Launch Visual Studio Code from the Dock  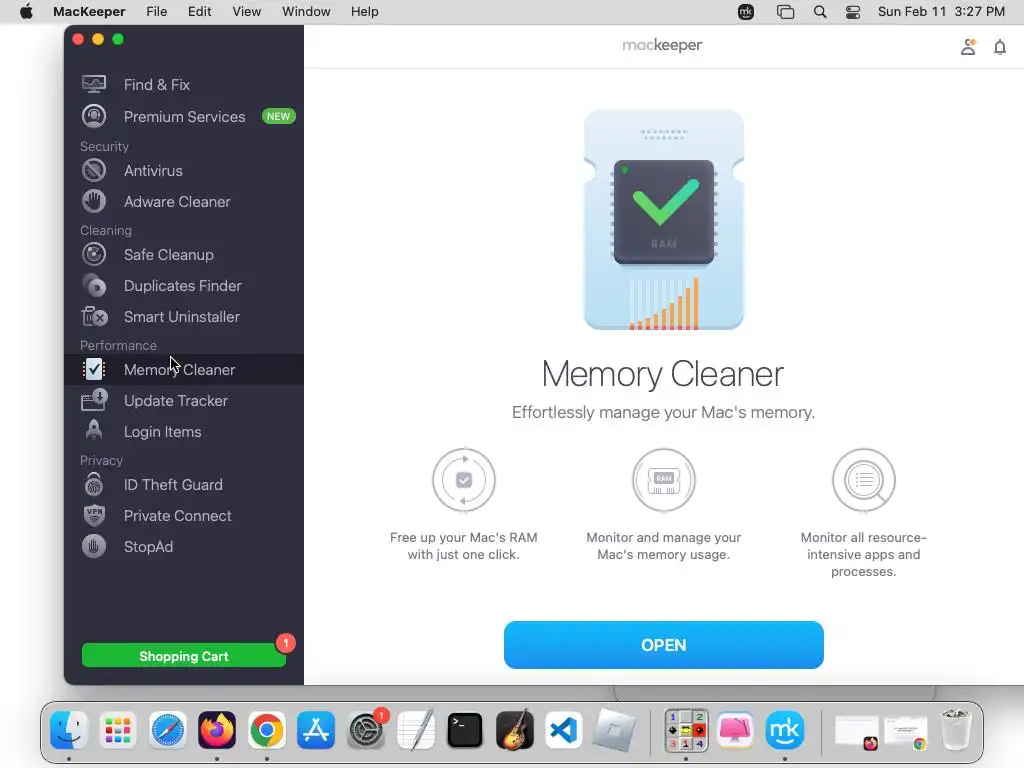pyautogui.click(x=564, y=729)
